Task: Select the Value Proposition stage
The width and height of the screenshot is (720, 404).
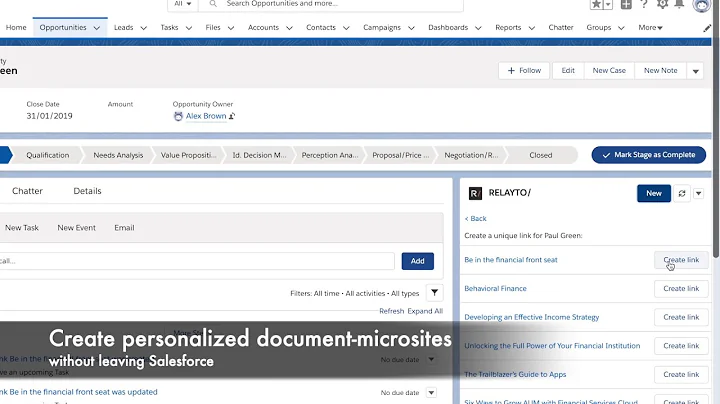Action: pos(188,155)
